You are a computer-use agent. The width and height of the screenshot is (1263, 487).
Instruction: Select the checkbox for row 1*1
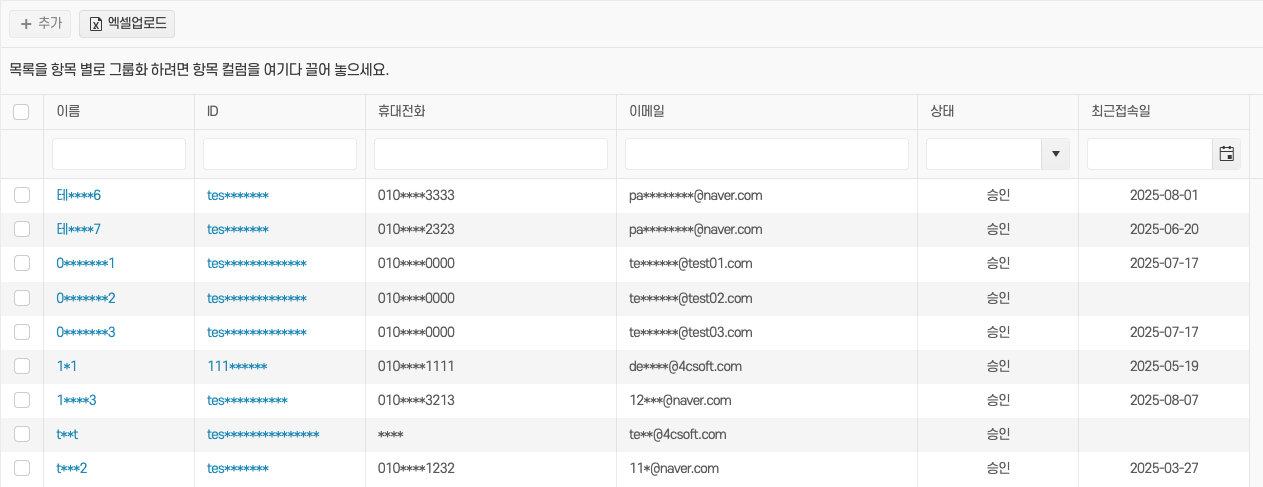click(21, 366)
